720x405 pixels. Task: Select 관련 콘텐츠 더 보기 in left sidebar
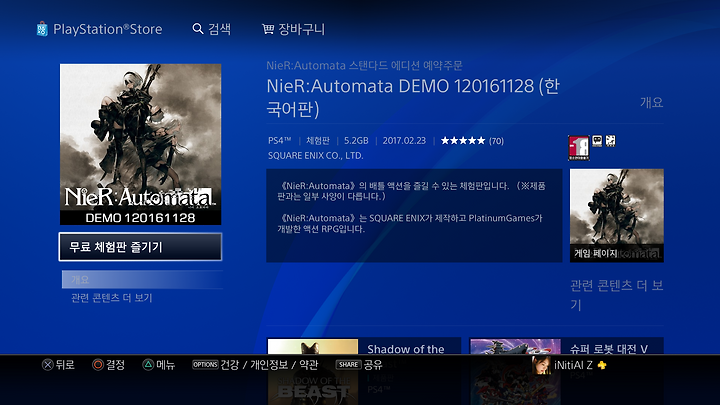point(112,298)
